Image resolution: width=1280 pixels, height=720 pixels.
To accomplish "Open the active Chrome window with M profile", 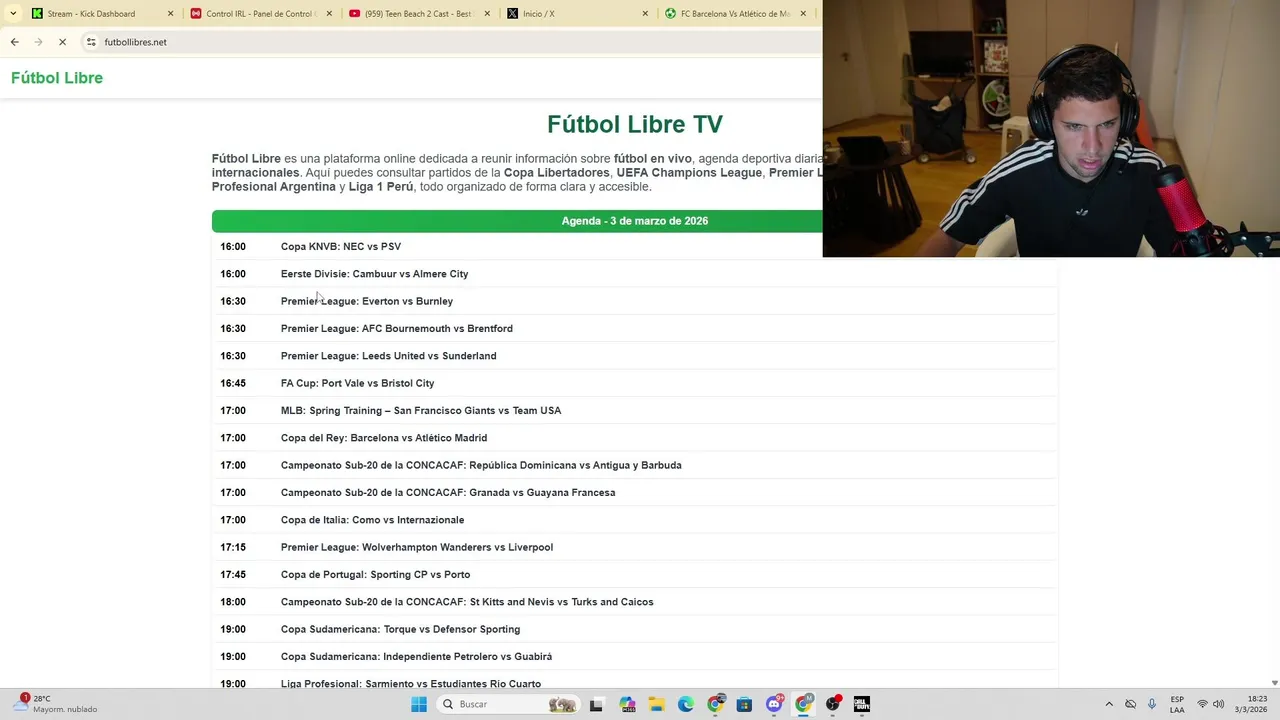I will [803, 704].
